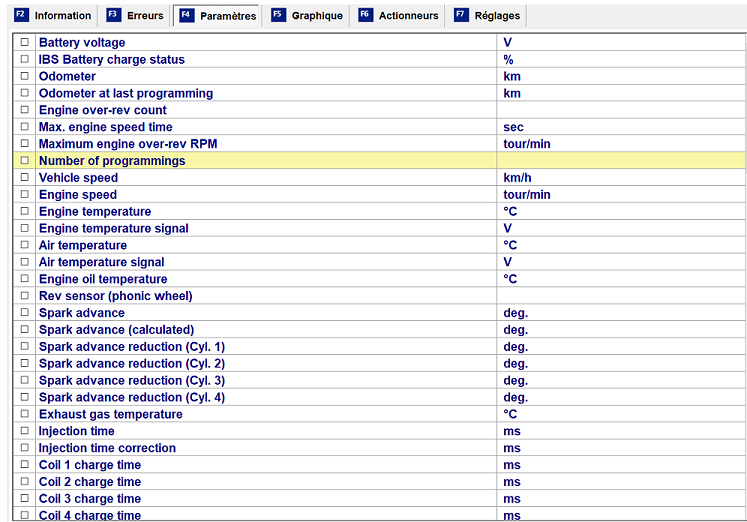
Task: Click the F4 icon beside Paramètres
Action: (186, 15)
